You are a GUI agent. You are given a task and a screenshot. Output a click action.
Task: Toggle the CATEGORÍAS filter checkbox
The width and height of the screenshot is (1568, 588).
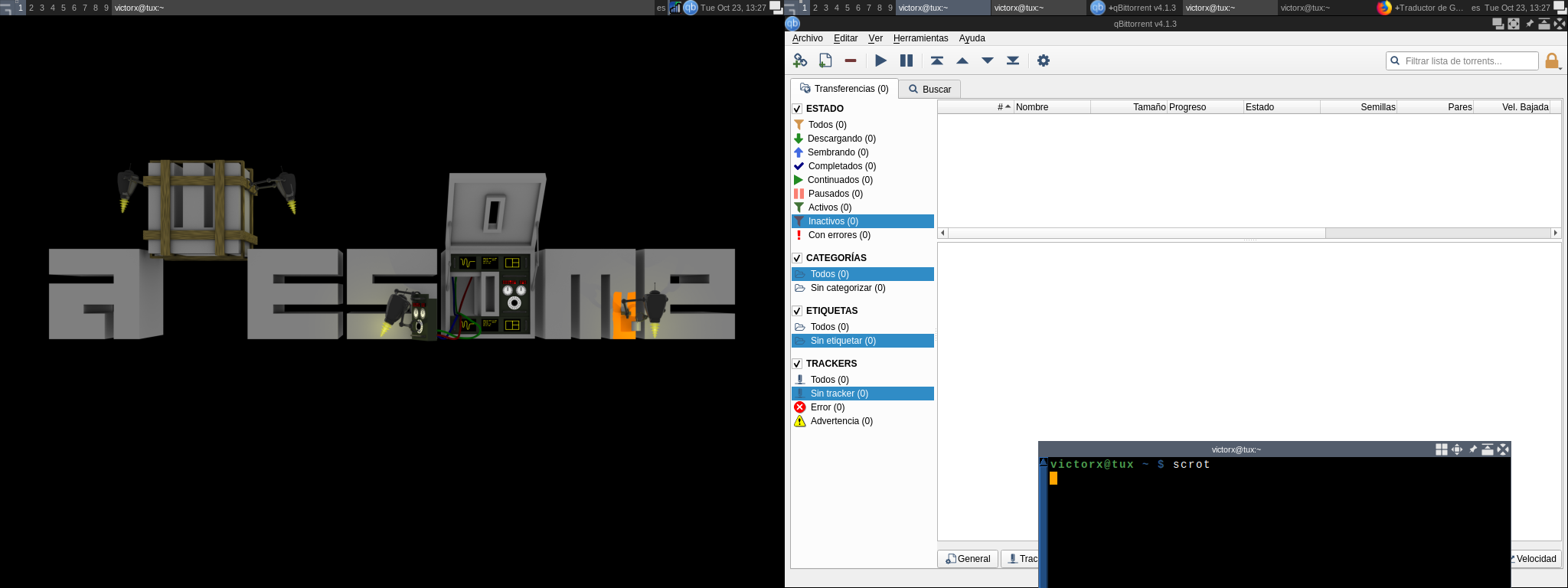[x=797, y=258]
